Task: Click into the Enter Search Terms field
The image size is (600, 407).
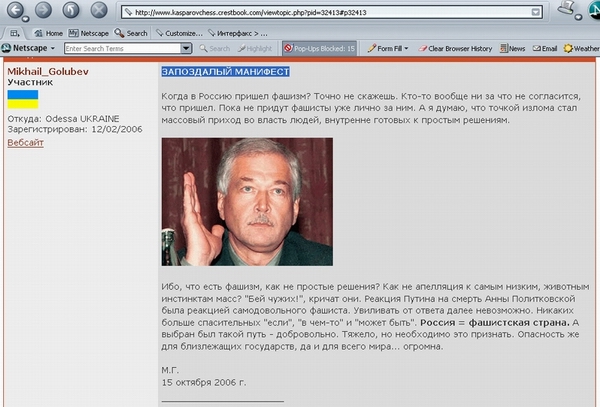Action: coord(122,48)
